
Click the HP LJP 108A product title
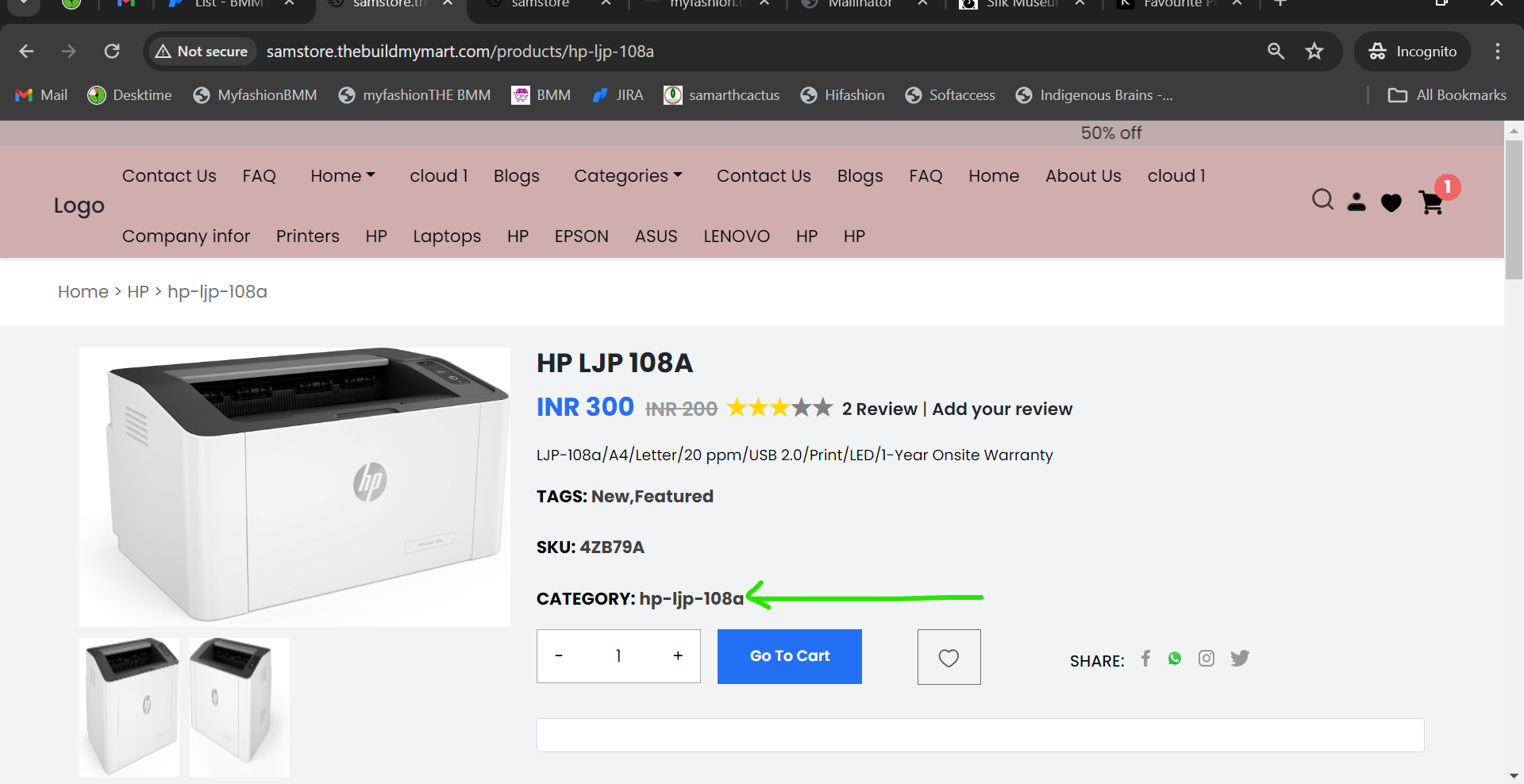615,363
